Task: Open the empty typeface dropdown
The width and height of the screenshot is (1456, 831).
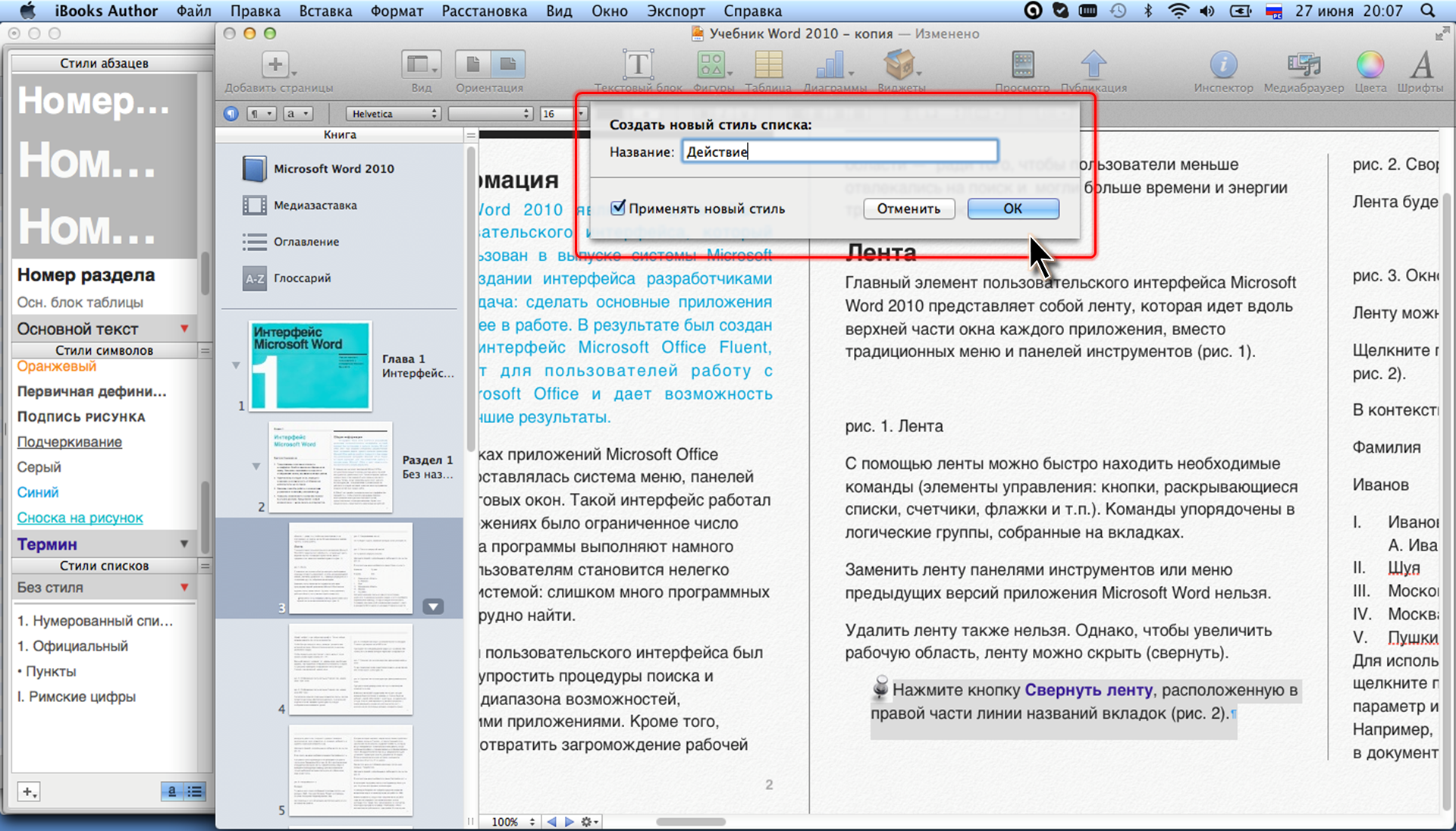Action: tap(491, 114)
